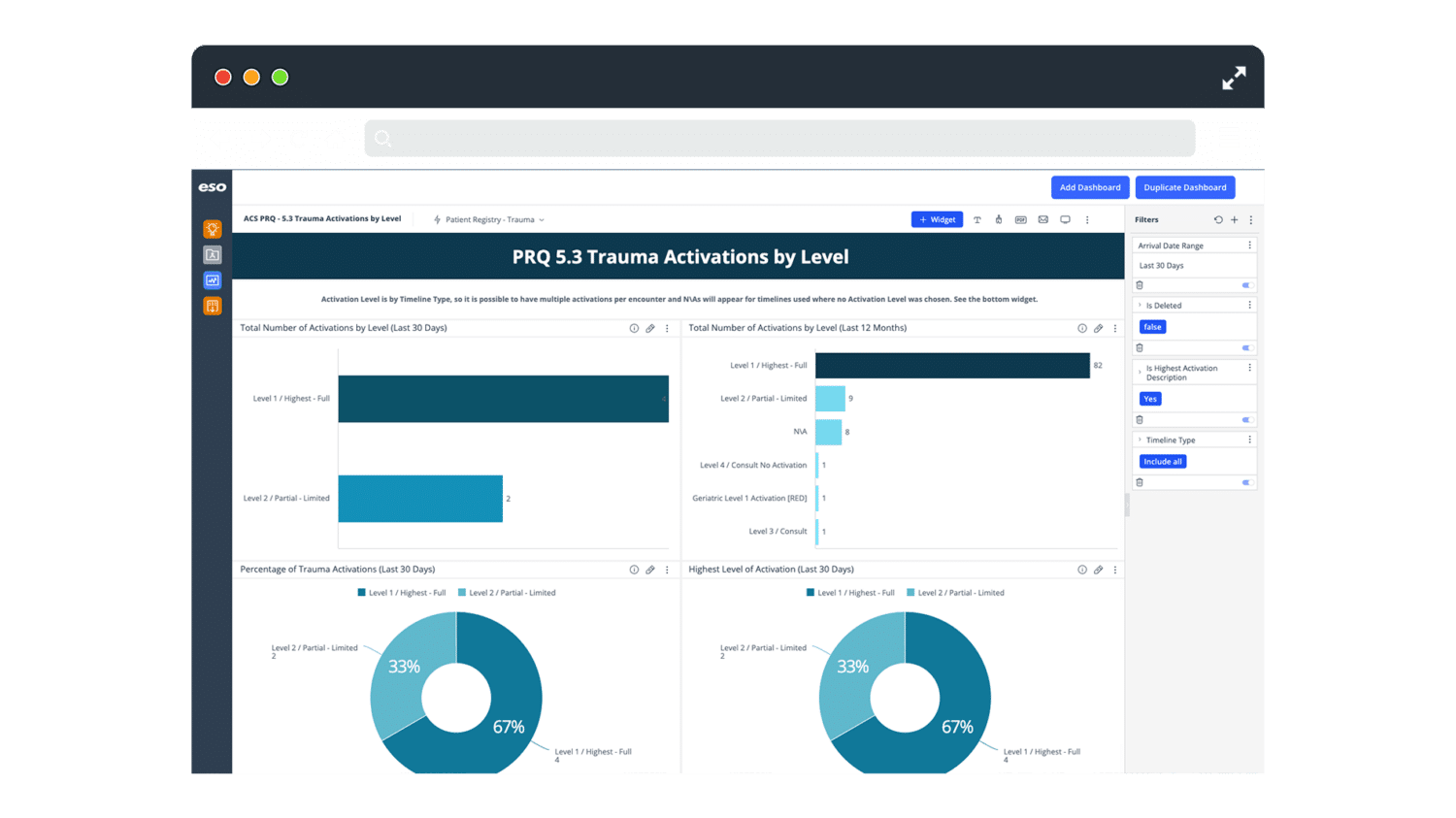1456x818 pixels.
Task: Click inside the top search bar
Action: [777, 138]
